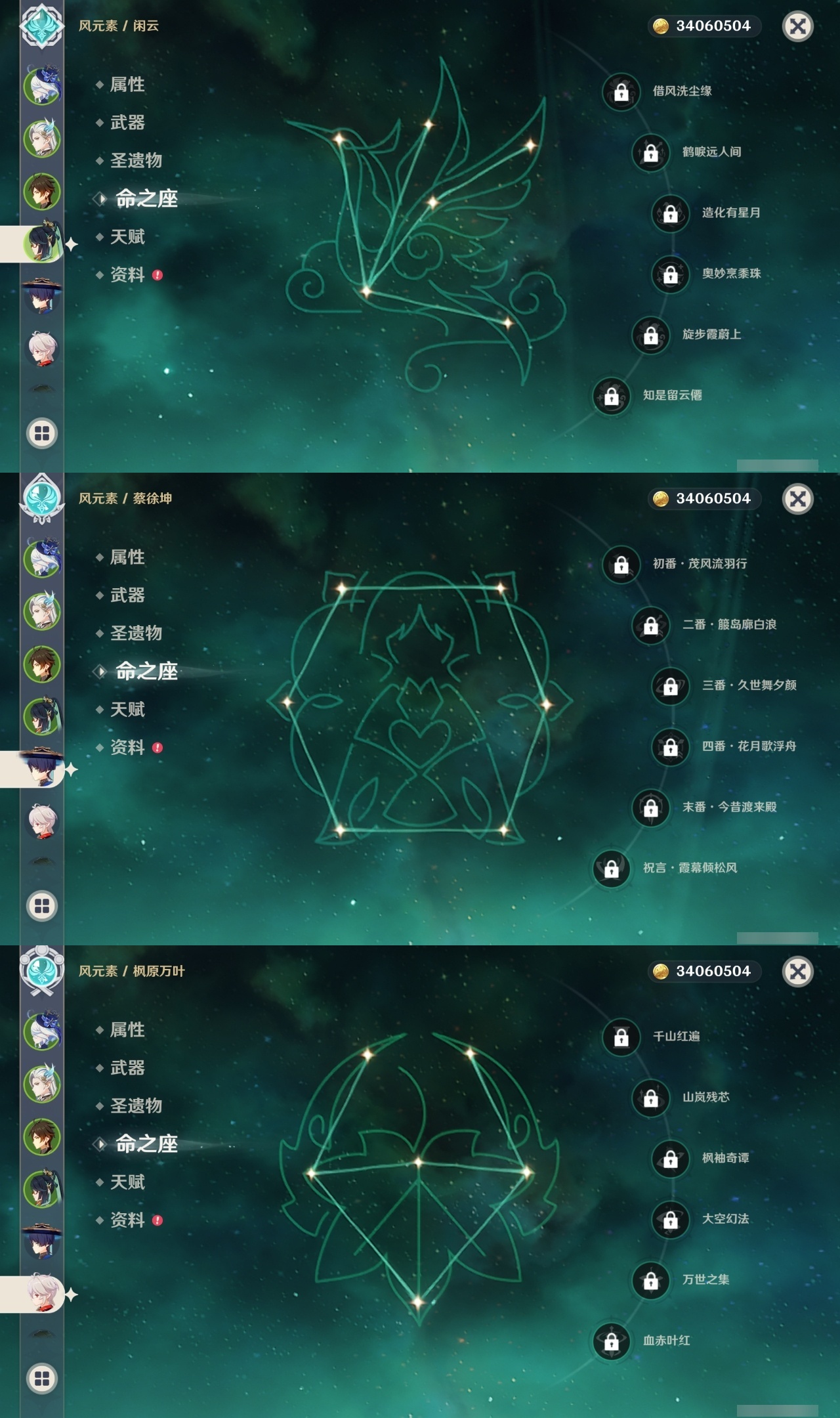Select the locked 鹤唳远人间 constellation node

650,153
